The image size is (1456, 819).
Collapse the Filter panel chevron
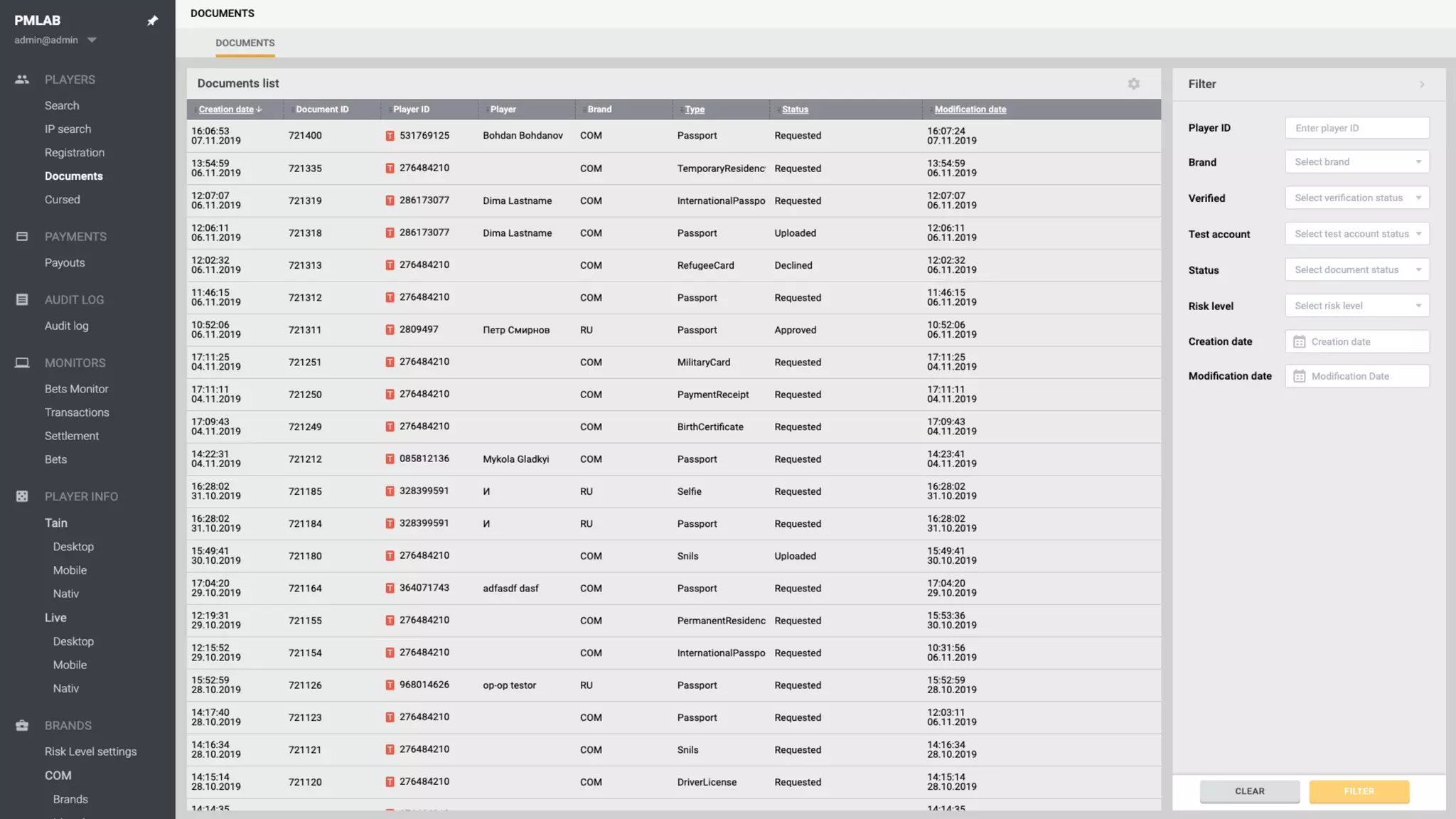tap(1422, 85)
